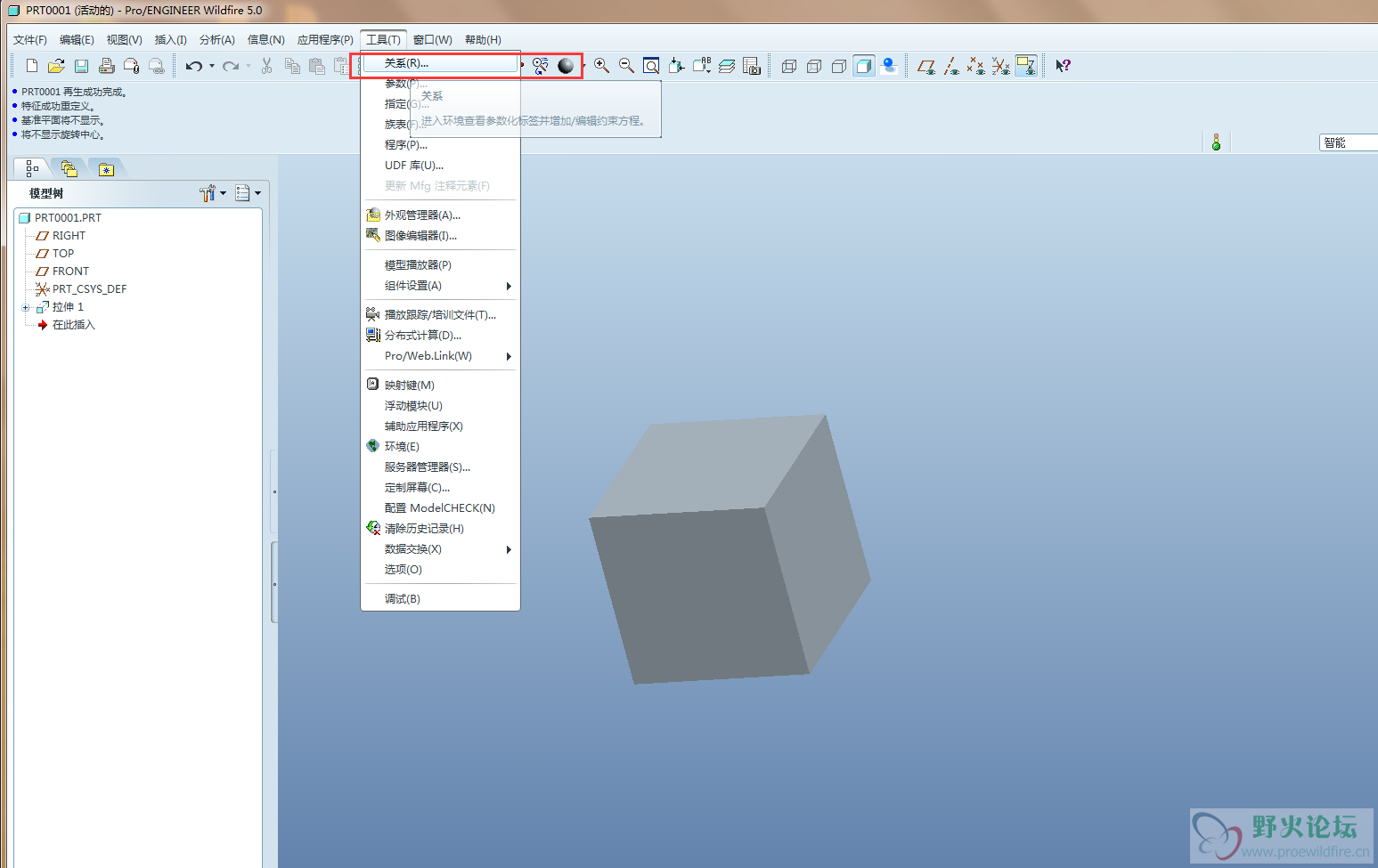
Task: Open model tree show dropdown
Action: pos(248,193)
